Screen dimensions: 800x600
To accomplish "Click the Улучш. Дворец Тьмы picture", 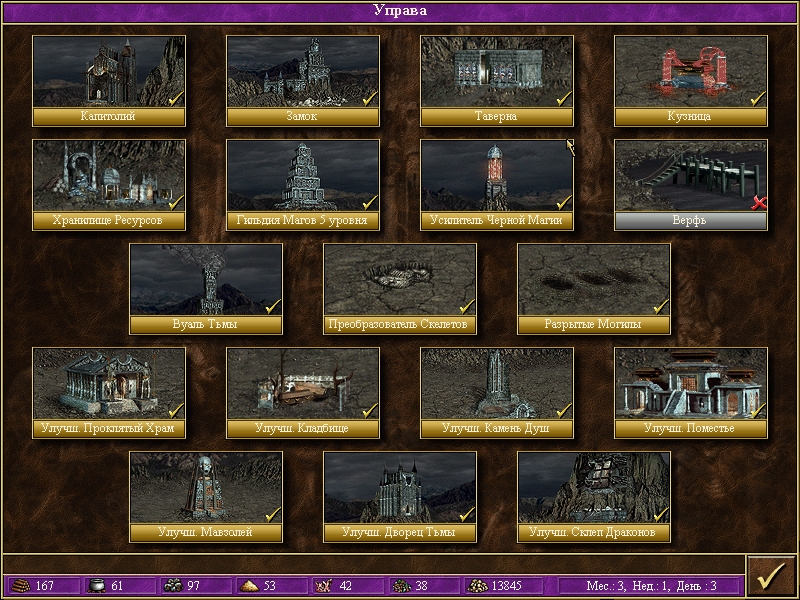I will coord(400,488).
